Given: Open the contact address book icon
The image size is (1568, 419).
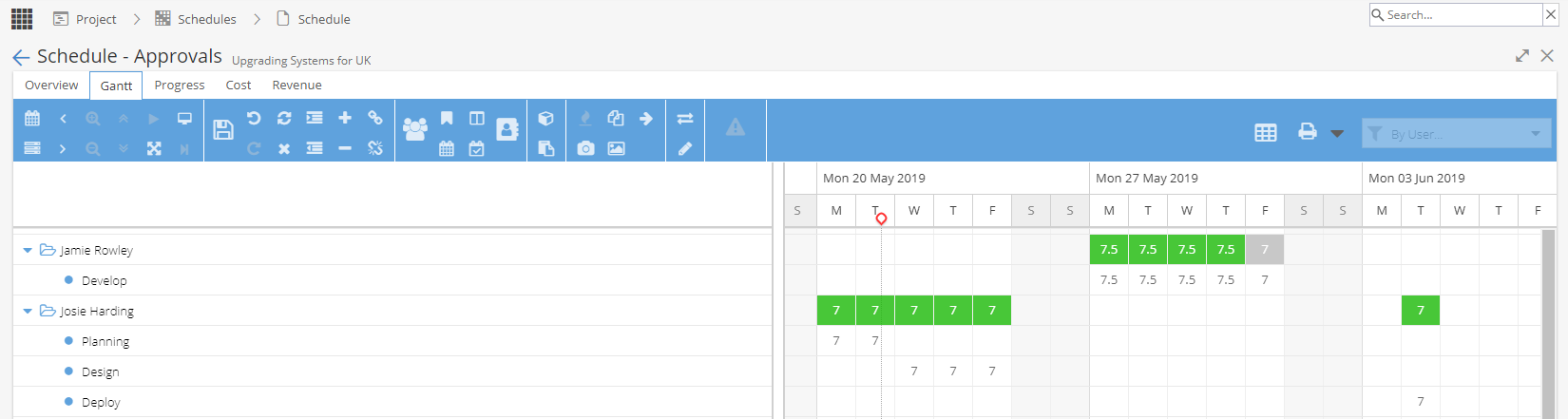Looking at the screenshot, I should tap(507, 129).
